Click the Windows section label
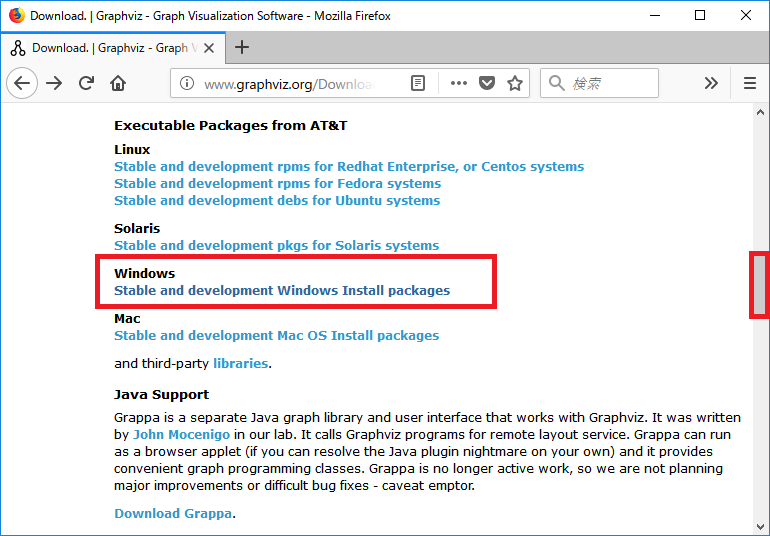The image size is (770, 536). tap(144, 274)
